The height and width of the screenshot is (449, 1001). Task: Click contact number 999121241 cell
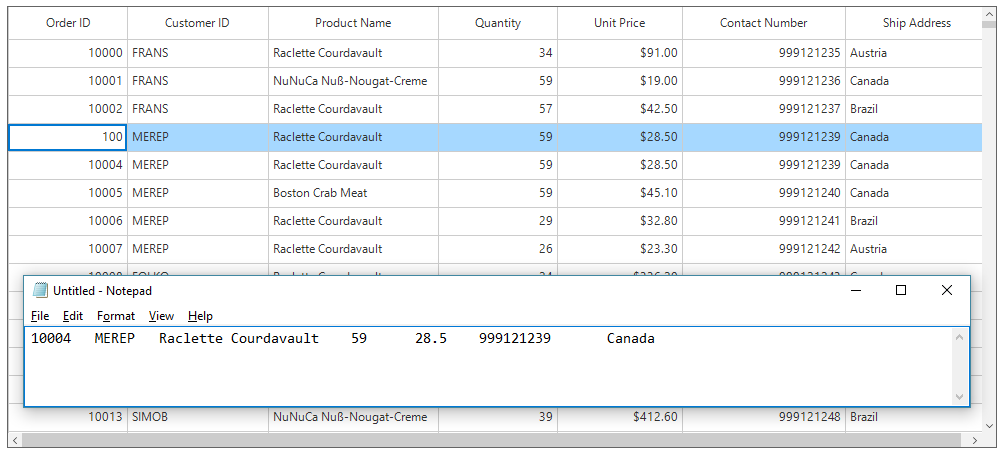point(764,221)
